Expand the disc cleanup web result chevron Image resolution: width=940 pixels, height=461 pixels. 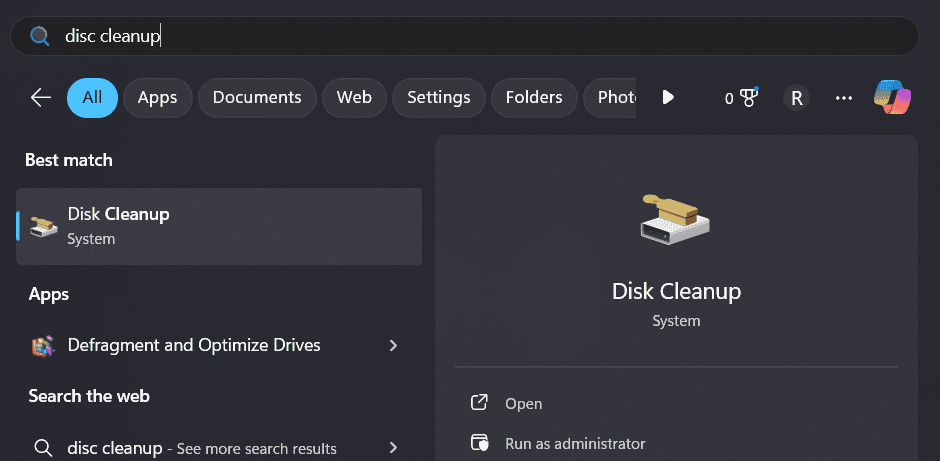pos(393,447)
